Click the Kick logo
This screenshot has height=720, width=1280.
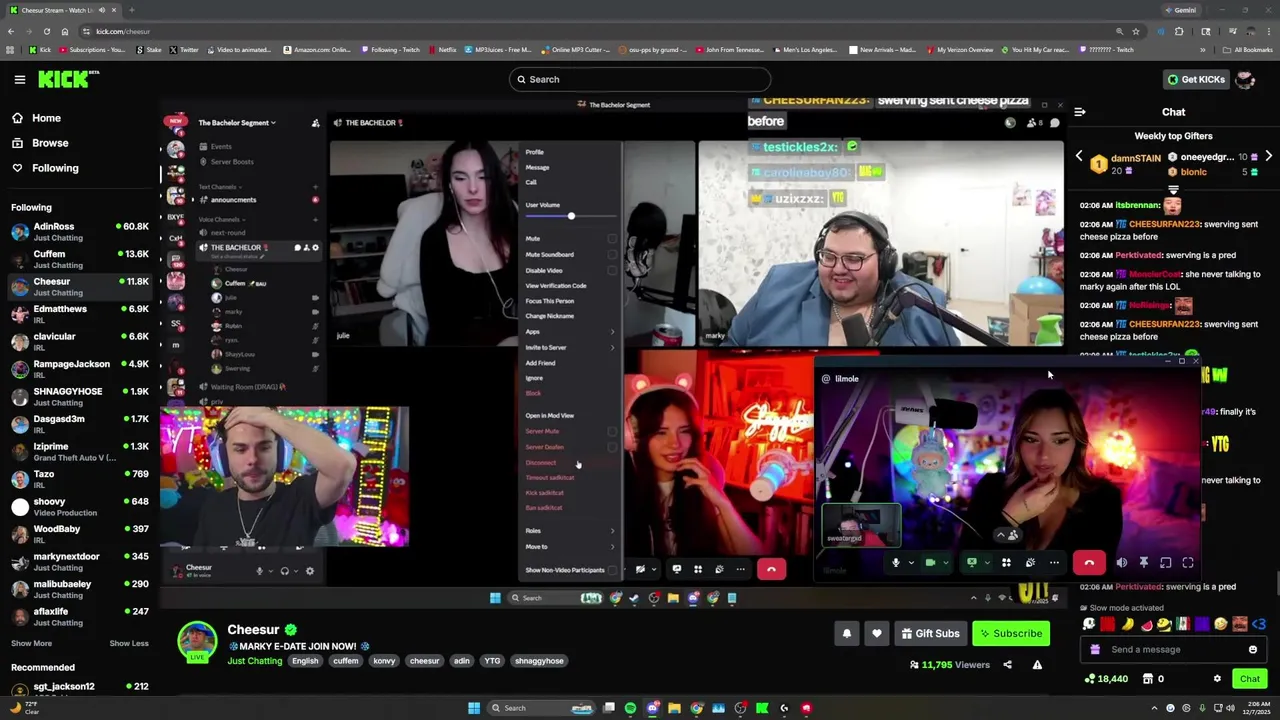click(69, 79)
